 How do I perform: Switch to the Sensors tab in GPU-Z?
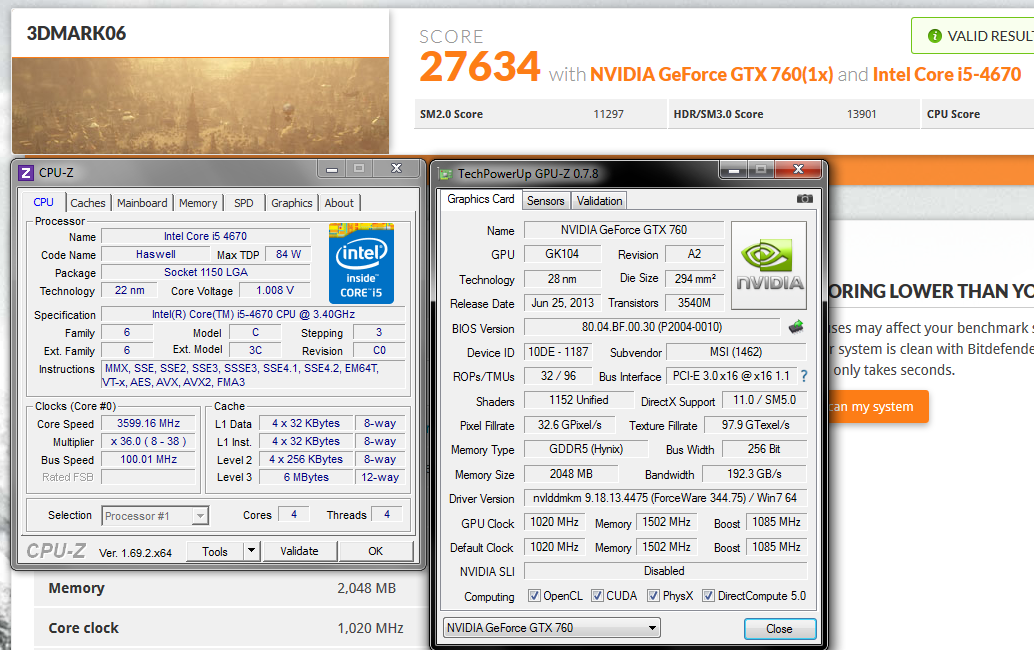point(545,200)
